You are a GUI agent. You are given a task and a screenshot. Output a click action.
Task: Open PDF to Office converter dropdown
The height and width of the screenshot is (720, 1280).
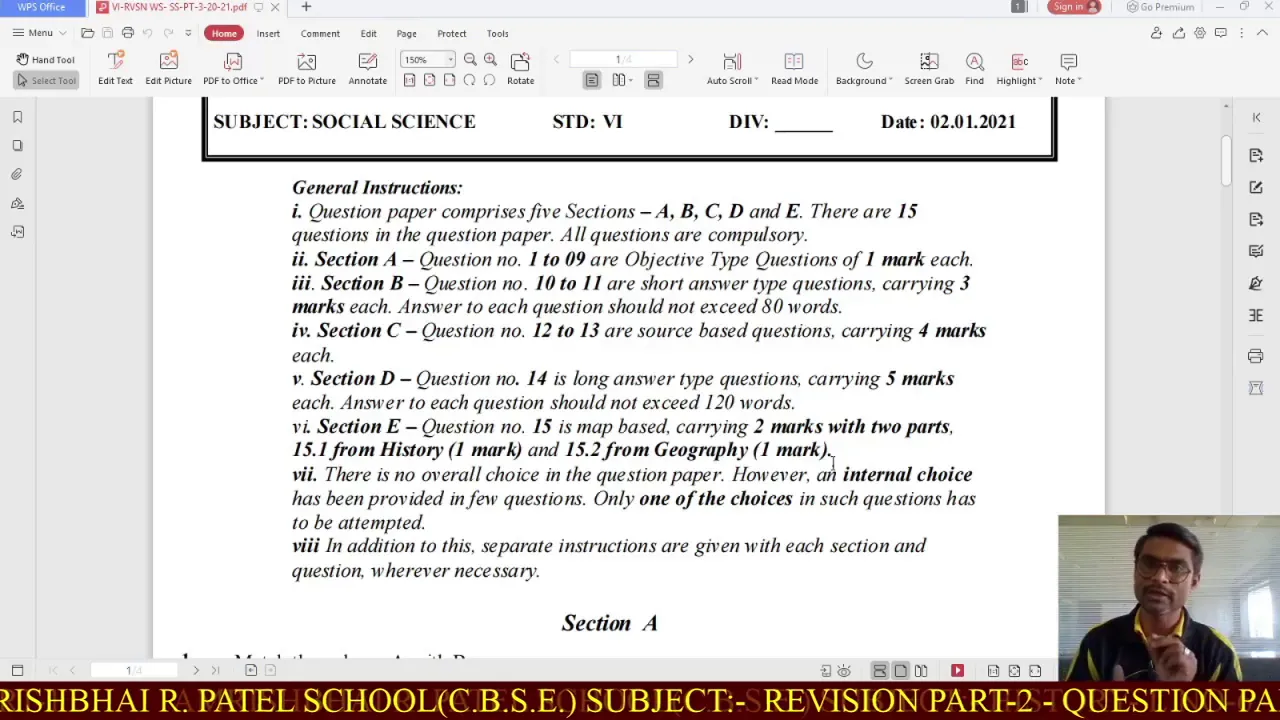pos(233,69)
